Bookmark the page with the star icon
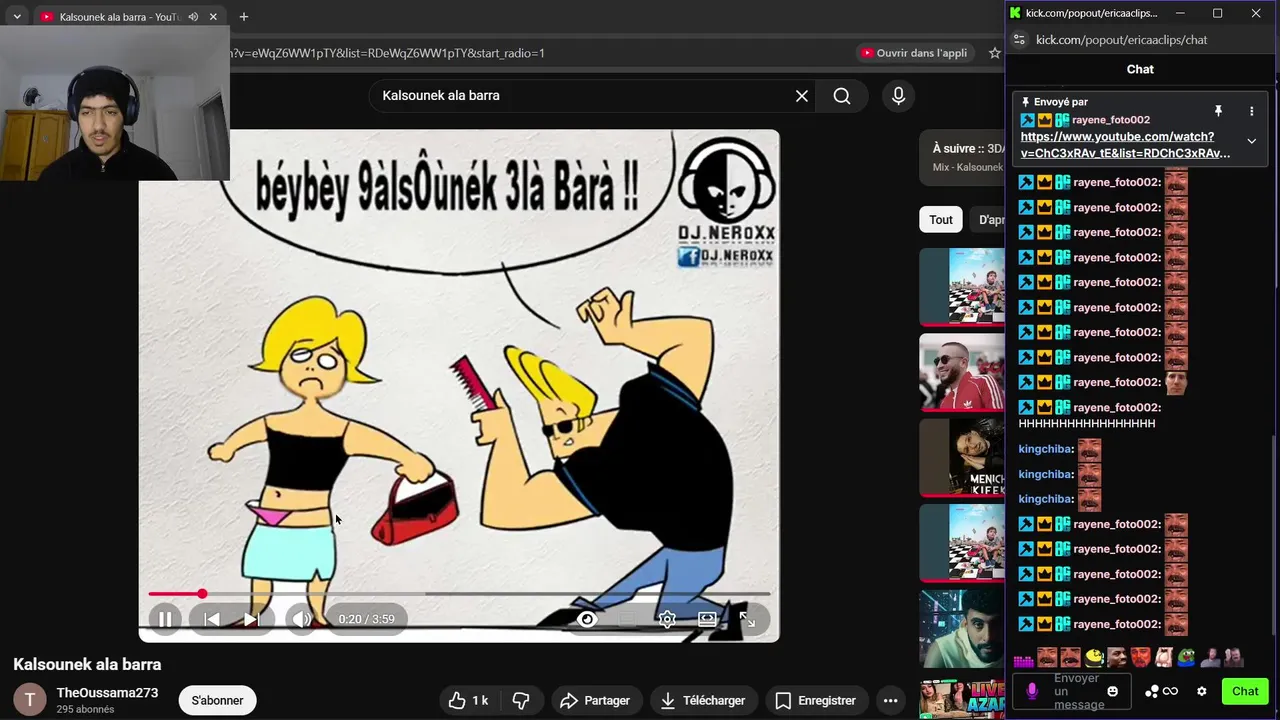The image size is (1280, 720). (x=994, y=53)
